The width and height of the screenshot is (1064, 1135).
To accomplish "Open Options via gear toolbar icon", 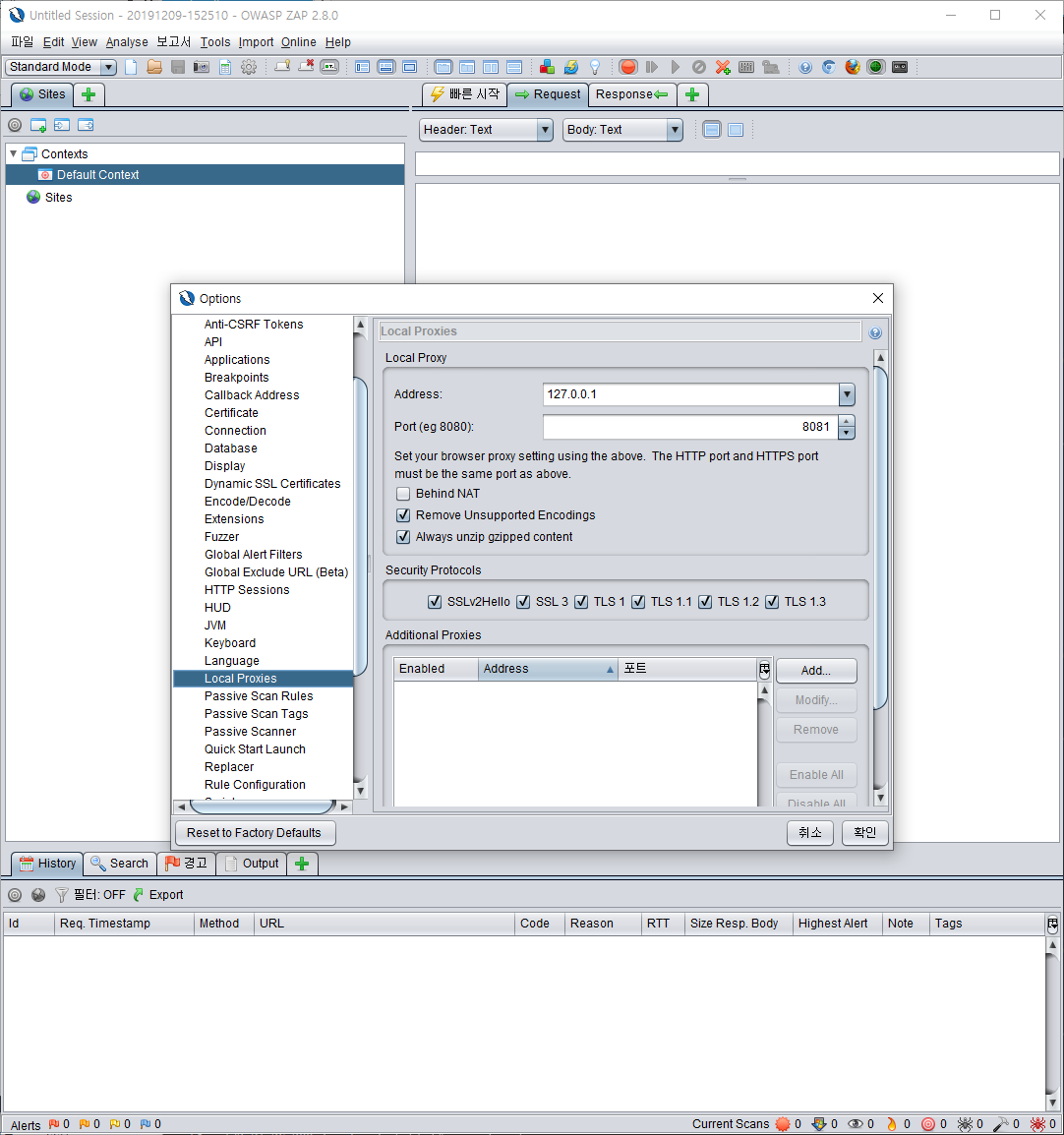I will 249,67.
